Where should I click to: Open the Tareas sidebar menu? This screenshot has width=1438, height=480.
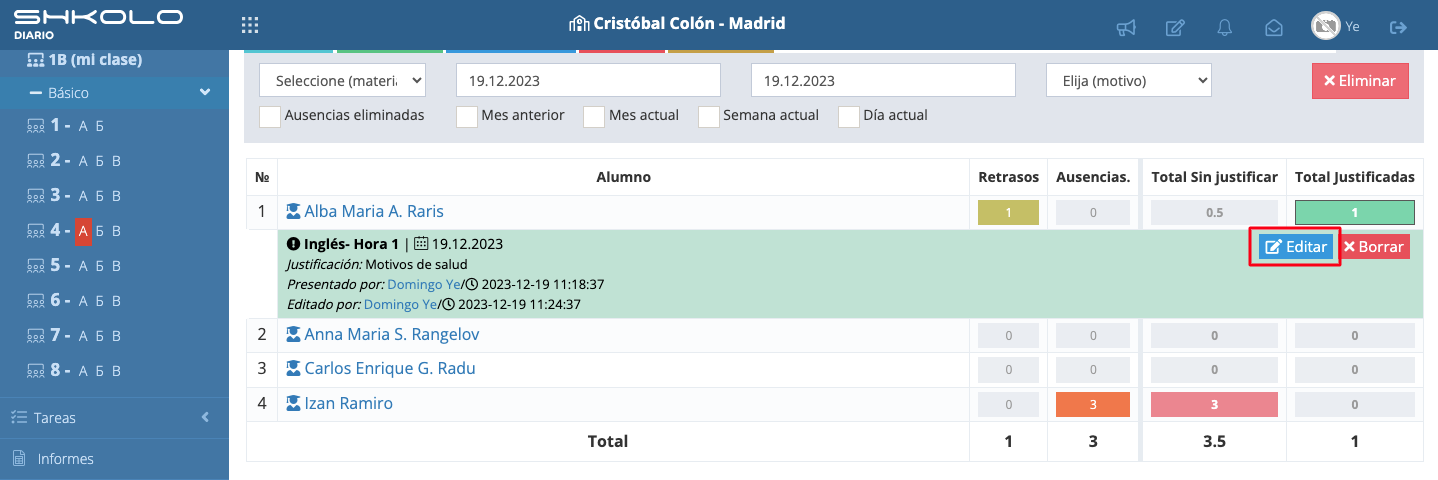coord(114,418)
